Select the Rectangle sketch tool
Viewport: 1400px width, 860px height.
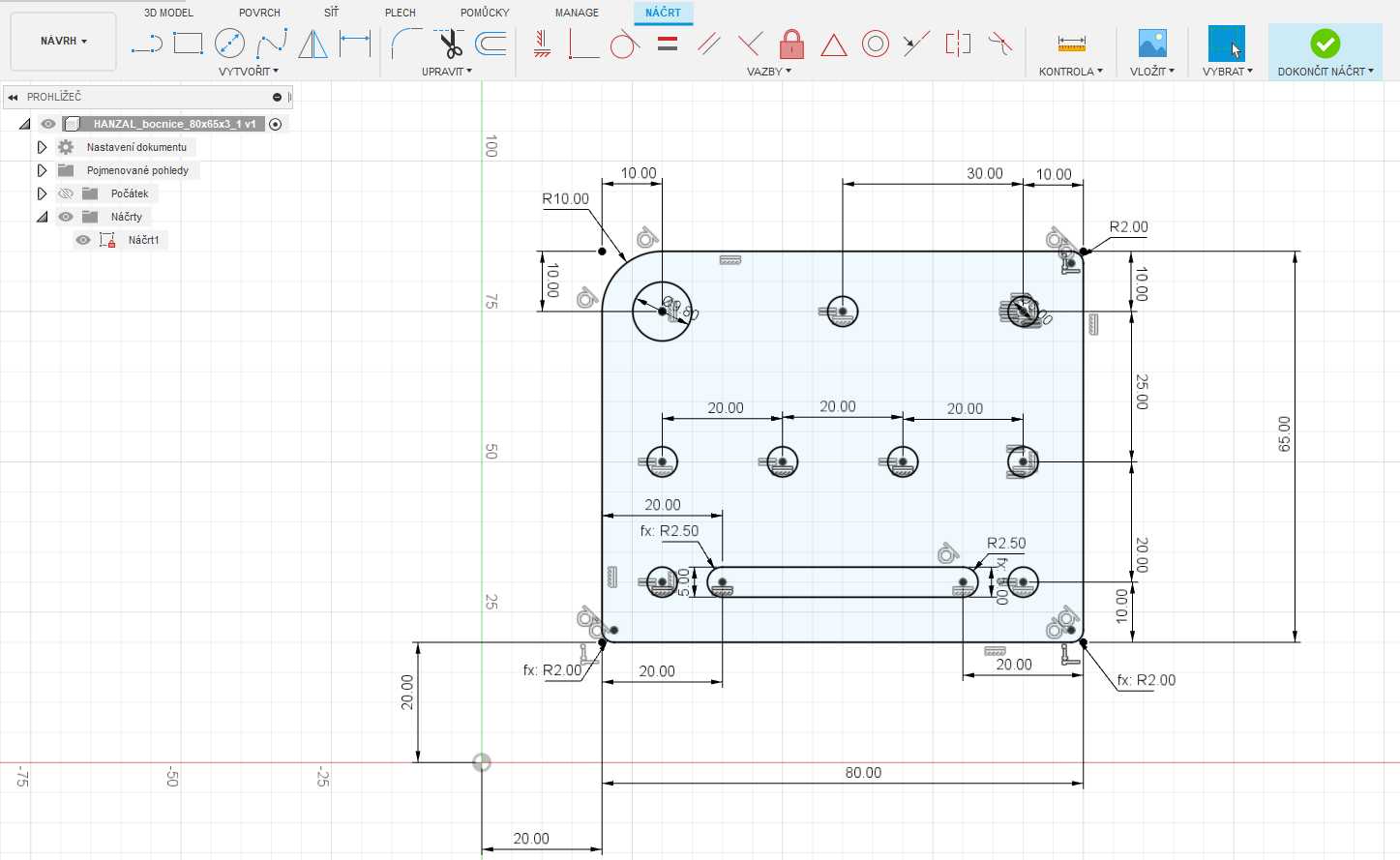pyautogui.click(x=188, y=44)
